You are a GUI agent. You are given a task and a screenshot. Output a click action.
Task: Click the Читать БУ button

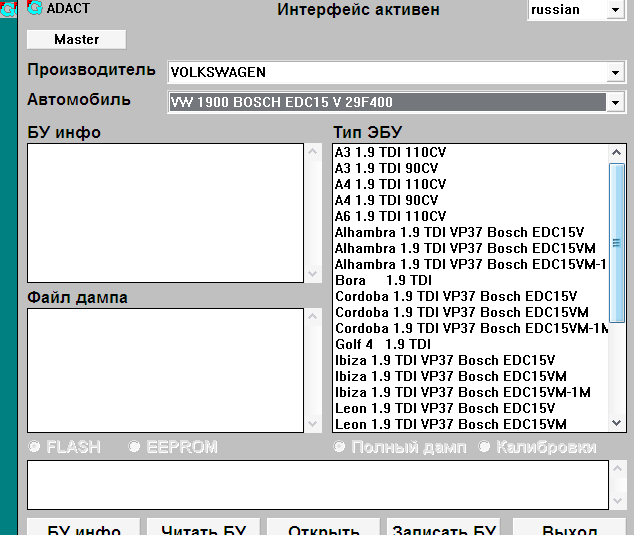(203, 527)
